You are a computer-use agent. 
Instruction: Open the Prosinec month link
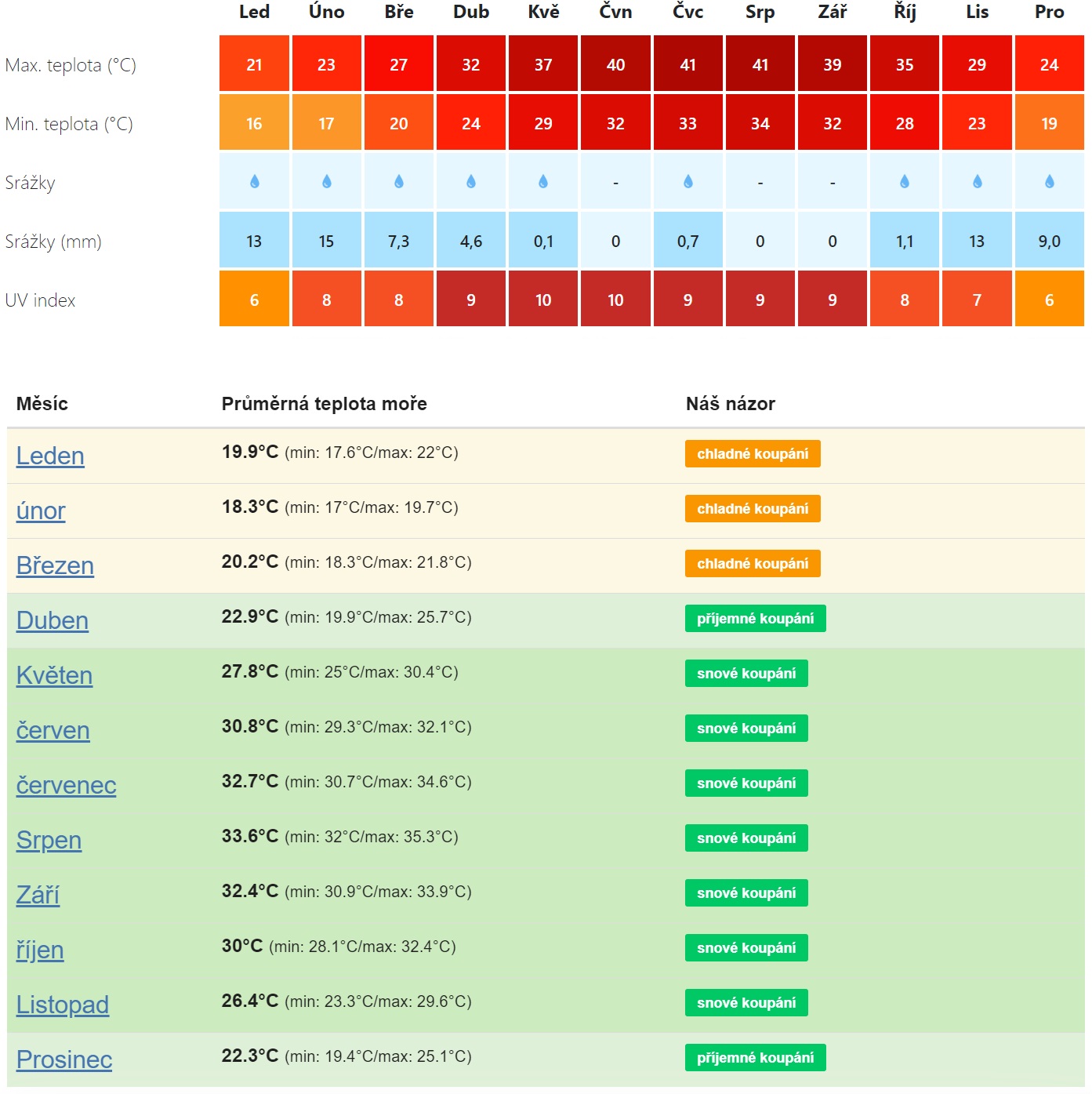point(64,1059)
